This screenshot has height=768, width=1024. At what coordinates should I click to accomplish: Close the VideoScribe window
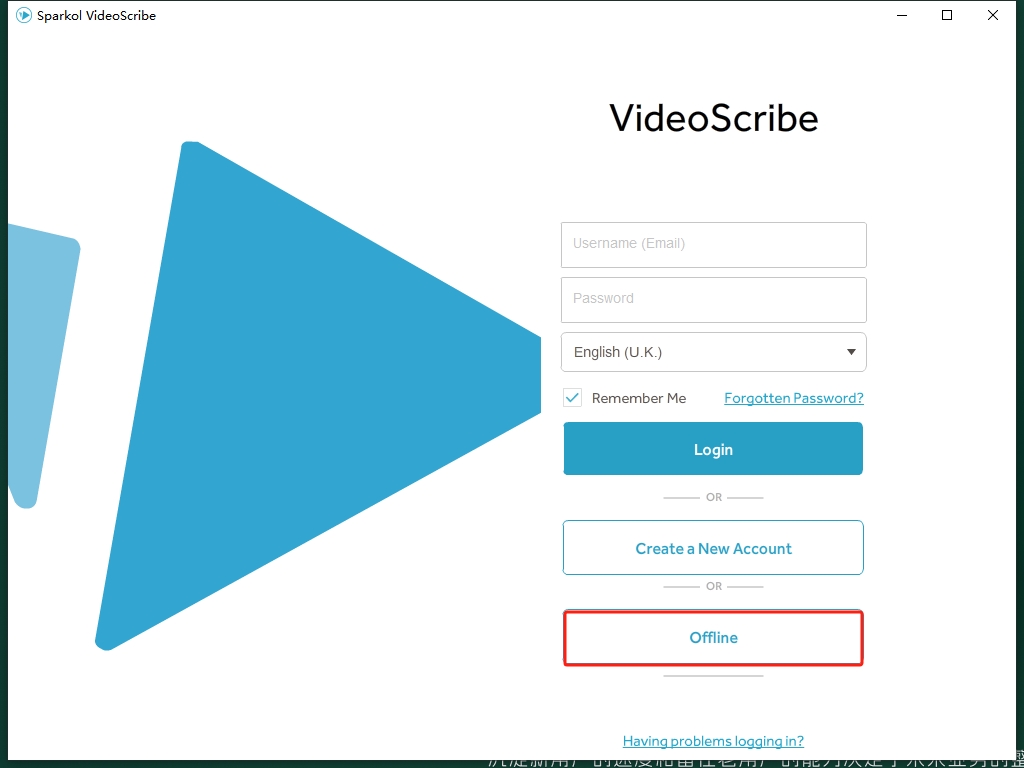point(993,15)
